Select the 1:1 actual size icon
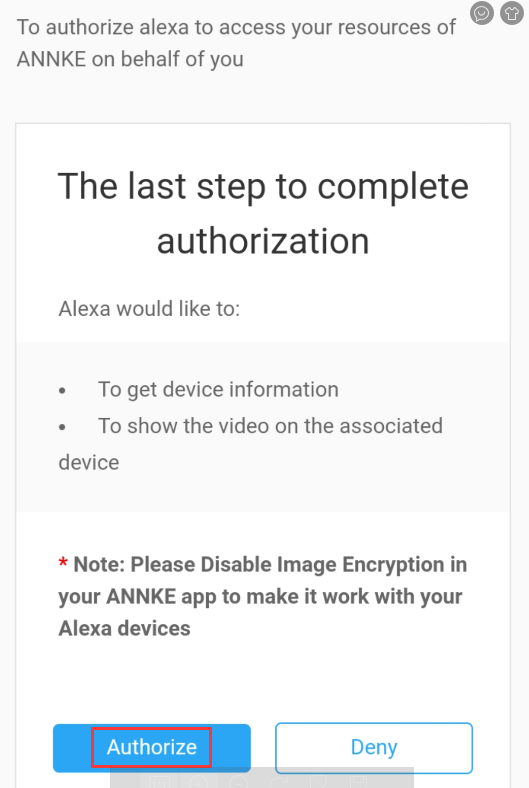 click(159, 782)
